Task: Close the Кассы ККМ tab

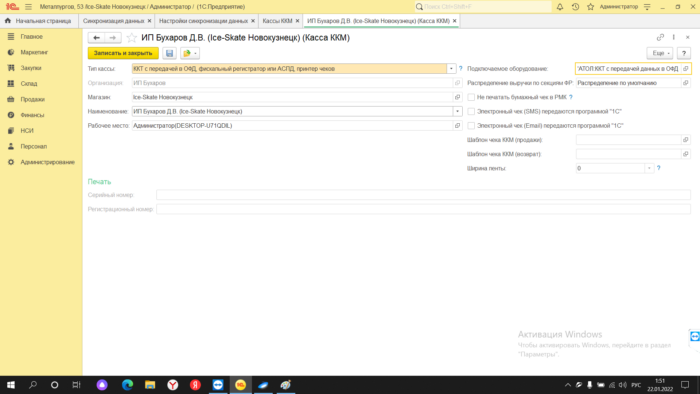Action: [x=297, y=21]
